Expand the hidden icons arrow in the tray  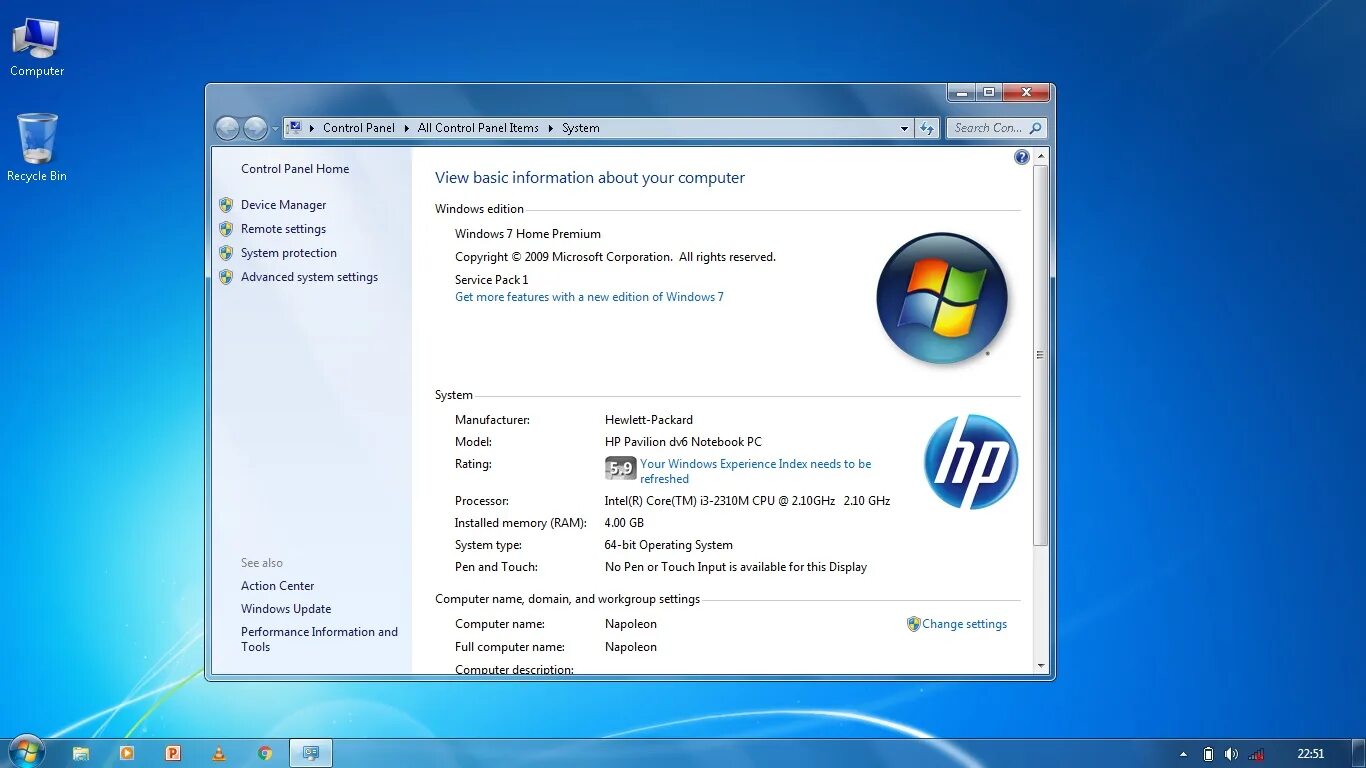[x=1183, y=754]
